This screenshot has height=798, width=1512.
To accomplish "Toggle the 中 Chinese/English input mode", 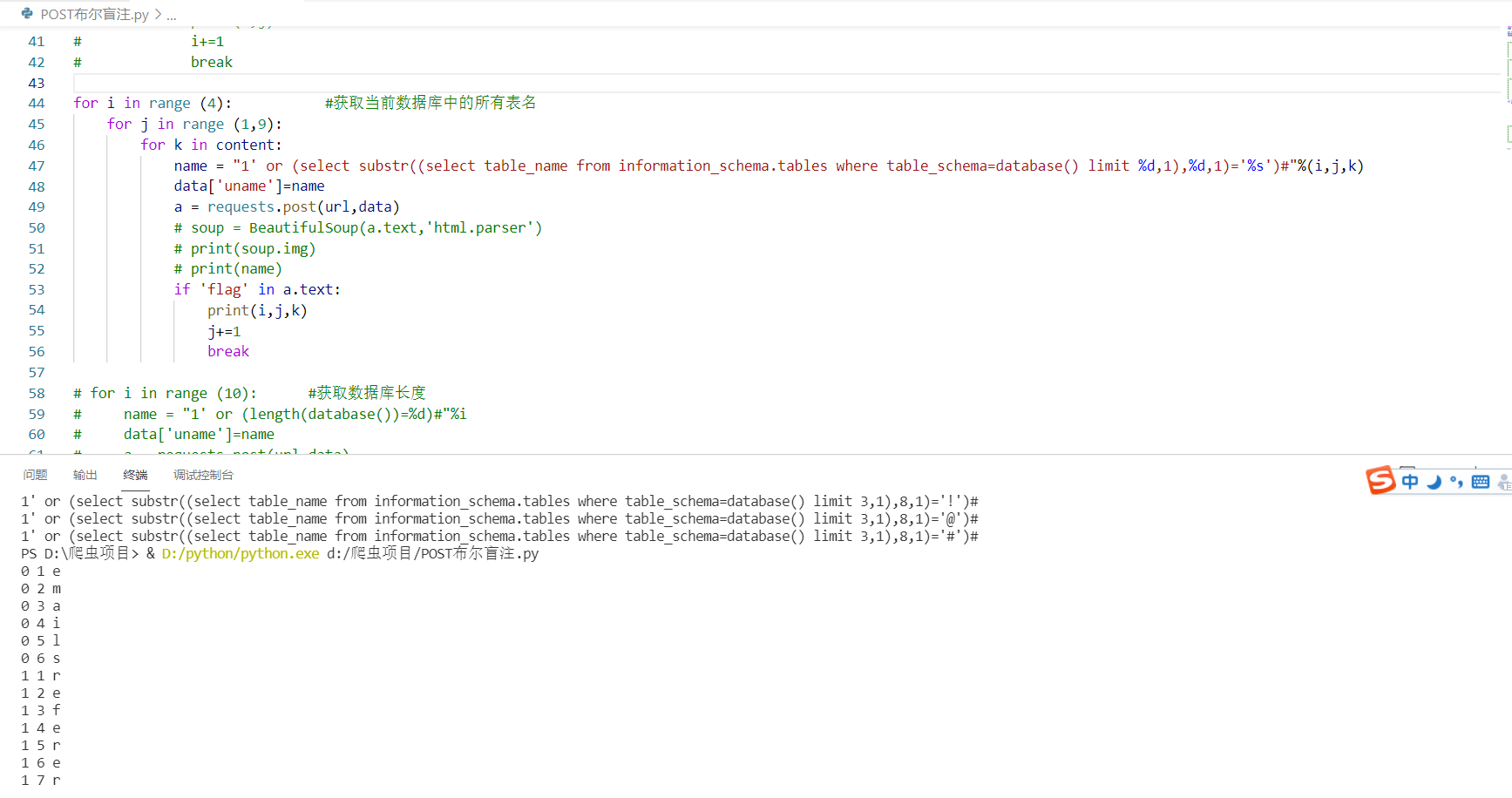I will tap(1410, 482).
